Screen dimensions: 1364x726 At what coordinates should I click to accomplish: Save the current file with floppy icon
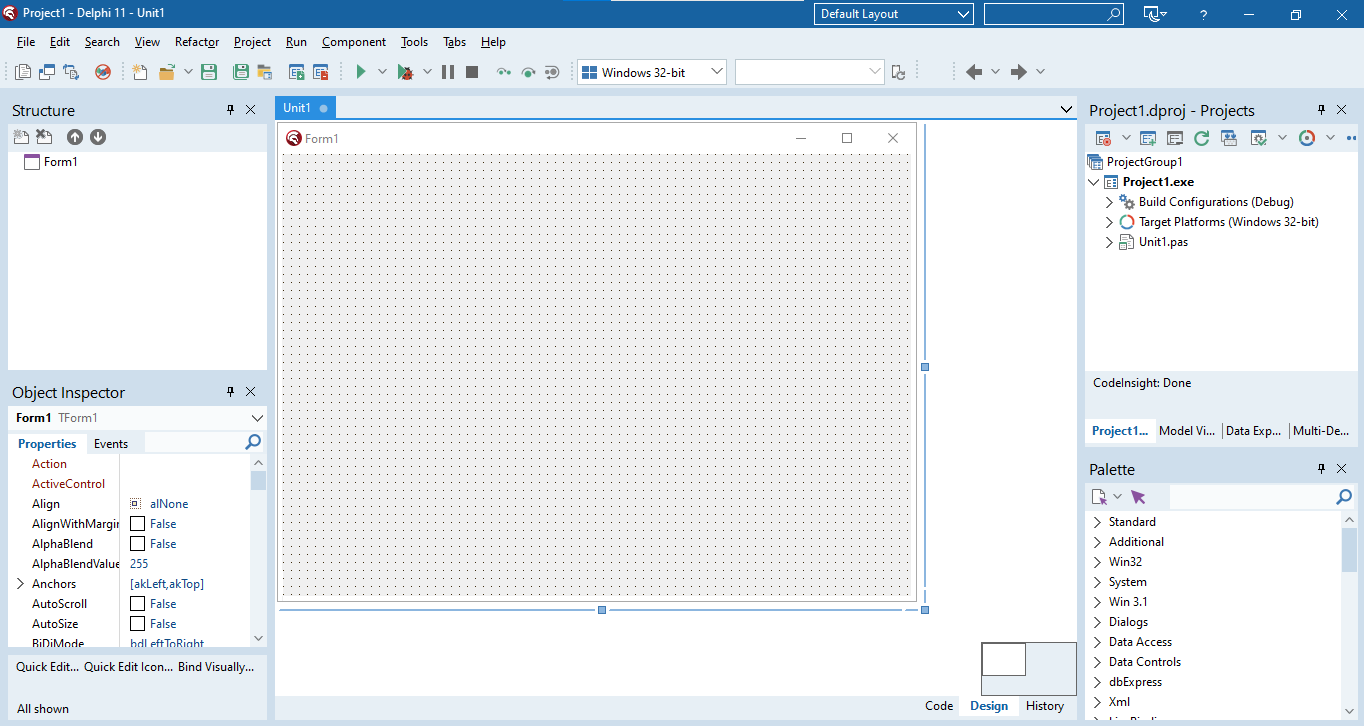(209, 72)
